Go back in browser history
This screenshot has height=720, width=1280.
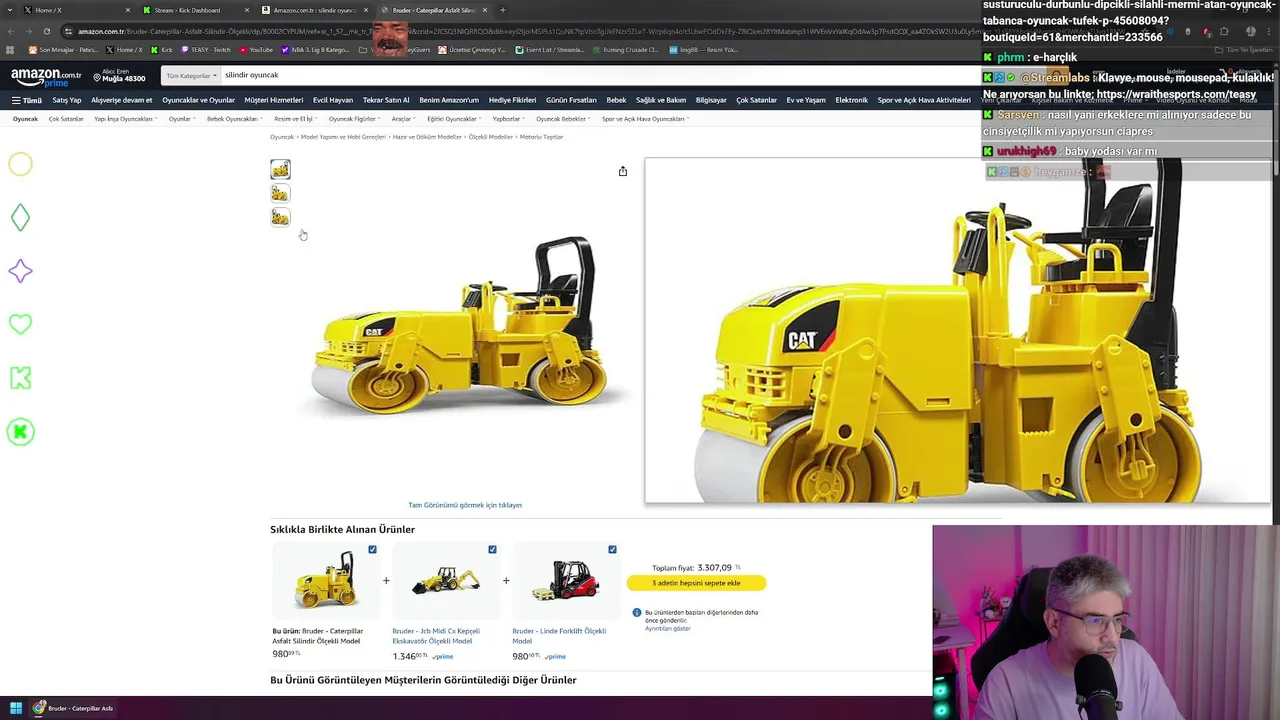12,31
